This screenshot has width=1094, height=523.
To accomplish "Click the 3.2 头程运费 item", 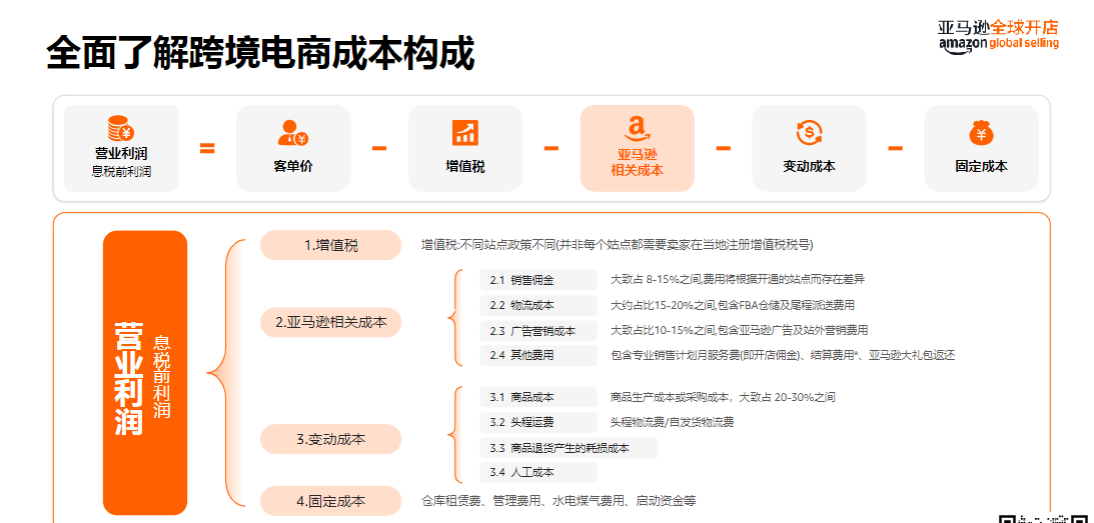I will [538, 422].
